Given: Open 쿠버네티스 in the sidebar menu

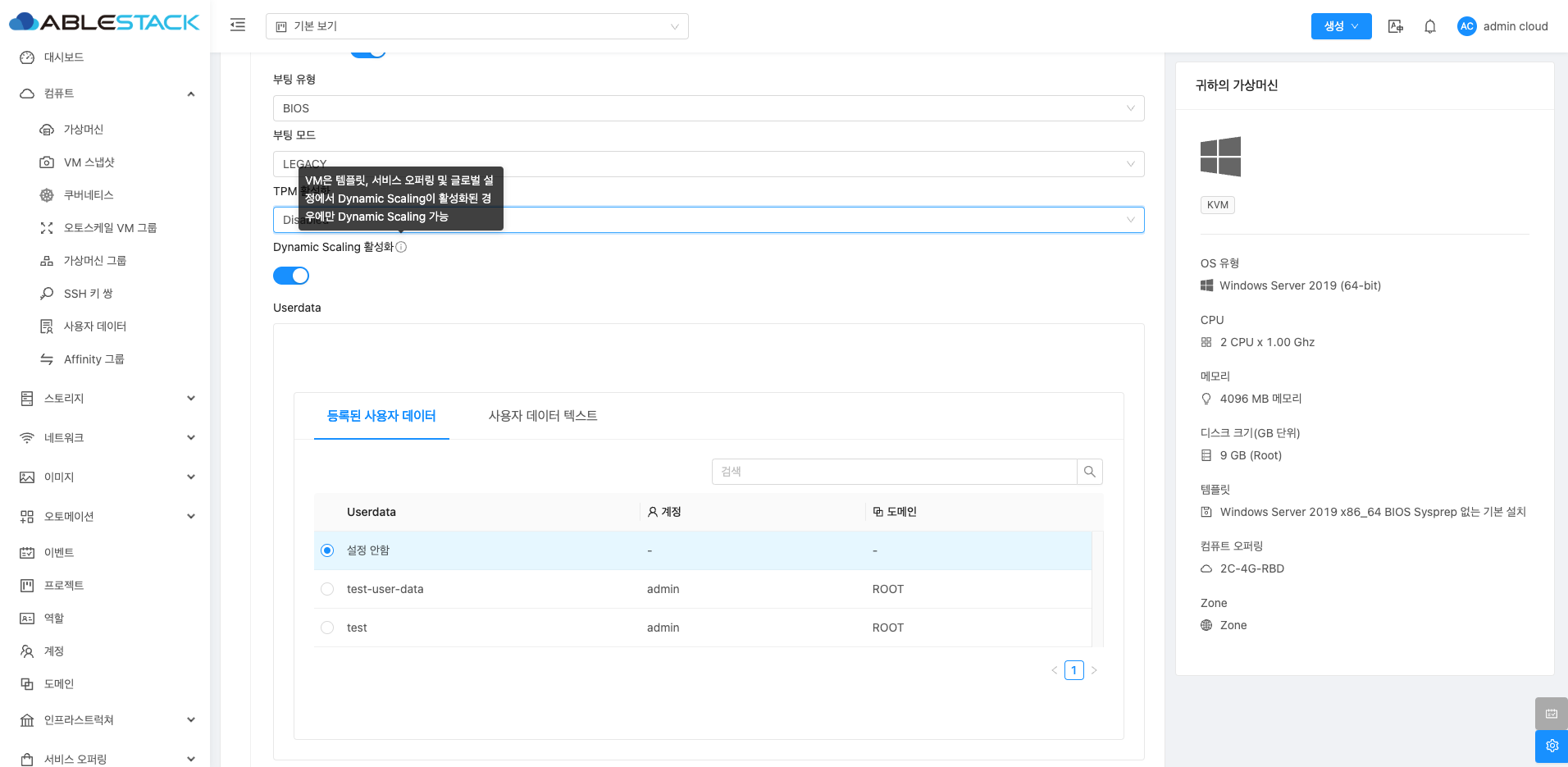Looking at the screenshot, I should tap(89, 195).
